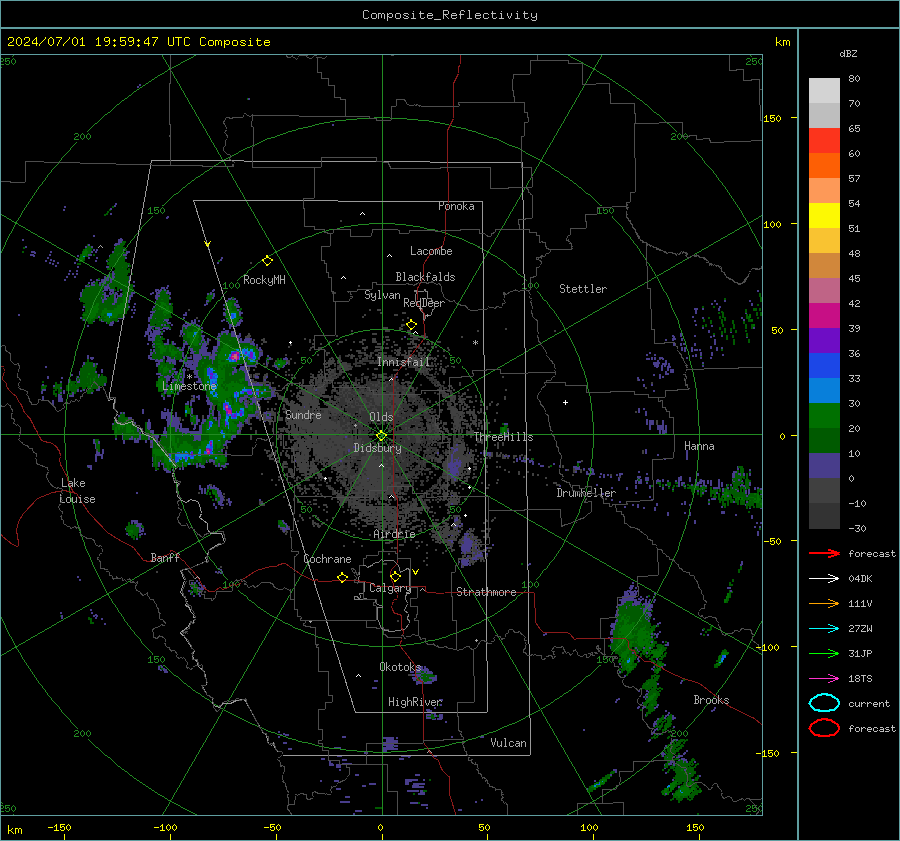
Task: Click the yellow diamond marker above Calgary
Action: coord(395,576)
